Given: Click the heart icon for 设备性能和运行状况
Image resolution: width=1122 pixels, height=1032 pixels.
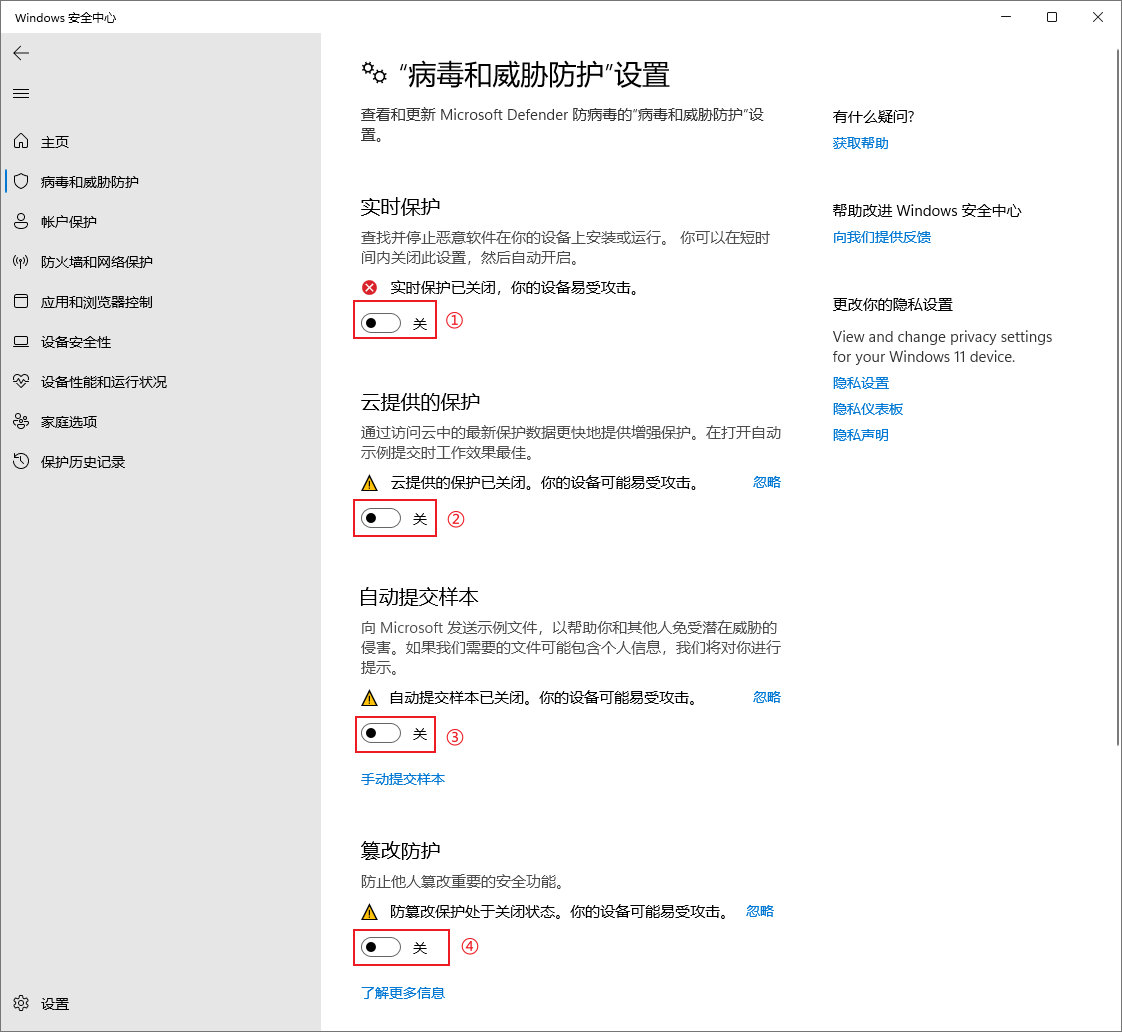Looking at the screenshot, I should click(21, 382).
